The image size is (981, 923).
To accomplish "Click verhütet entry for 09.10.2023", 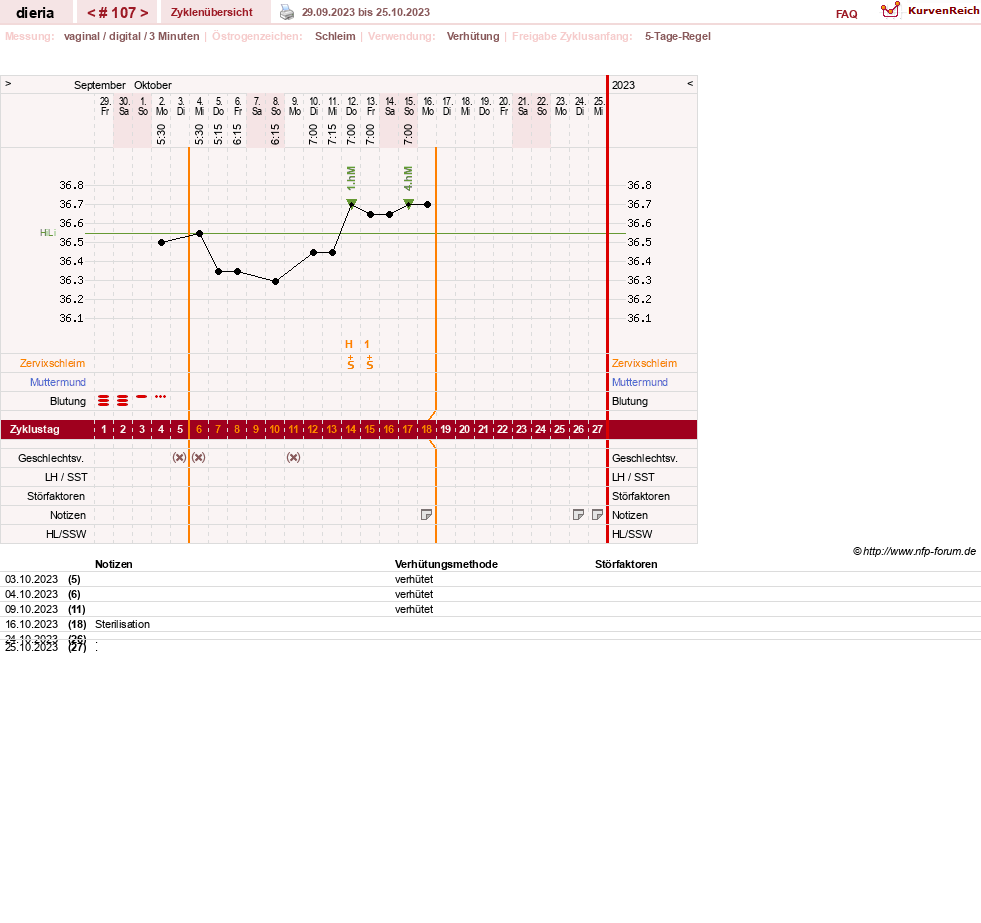I will tap(414, 609).
